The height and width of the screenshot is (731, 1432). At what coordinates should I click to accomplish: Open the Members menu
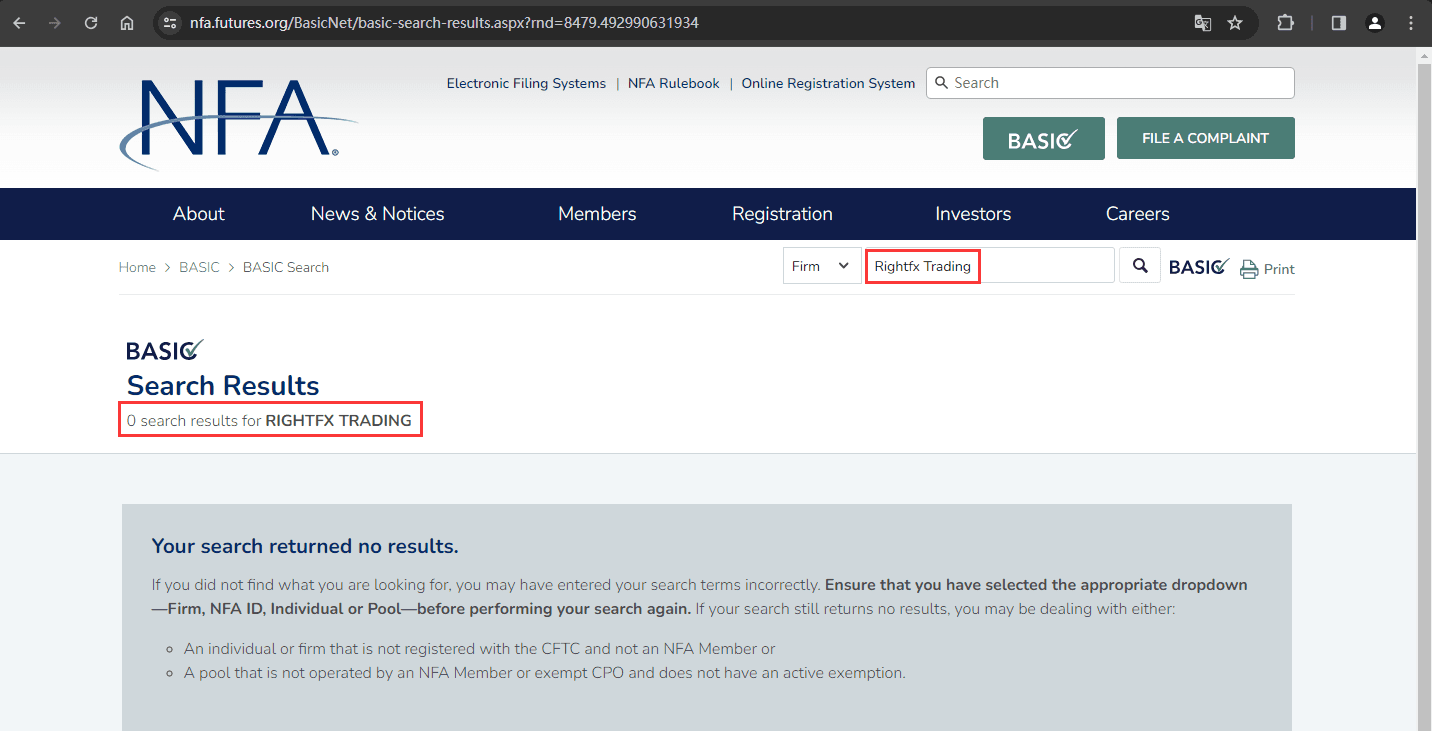pos(597,214)
